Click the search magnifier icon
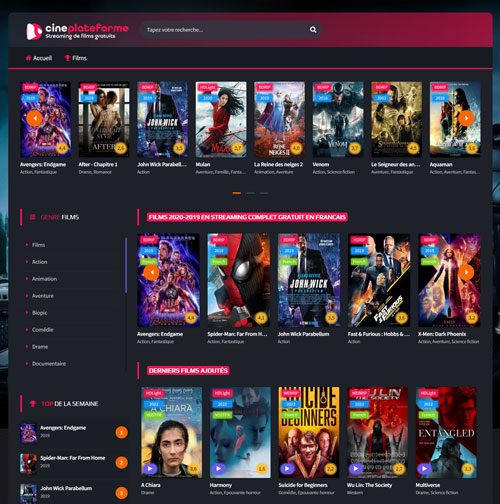Screen dimensions: 500x504 (313, 30)
